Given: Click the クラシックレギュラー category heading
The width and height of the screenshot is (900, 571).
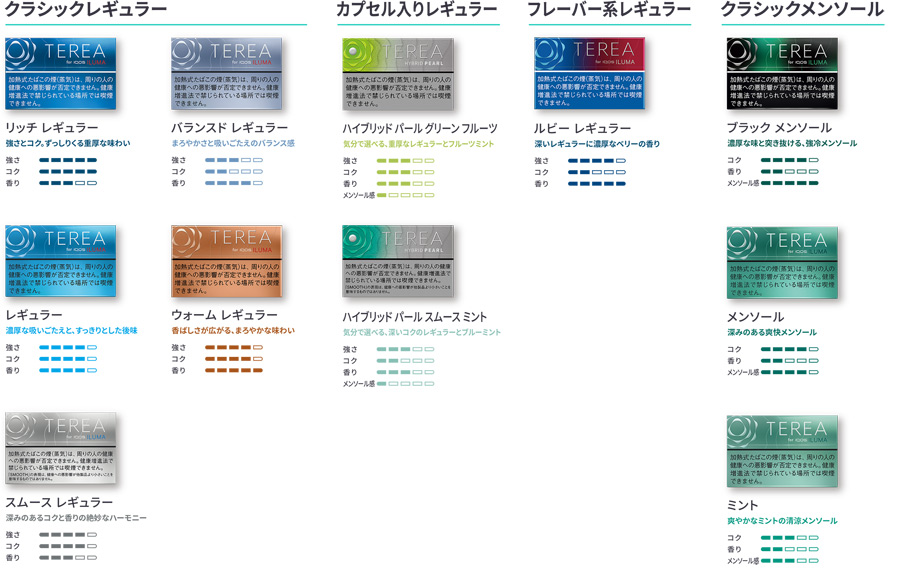Looking at the screenshot, I should coord(86,9).
